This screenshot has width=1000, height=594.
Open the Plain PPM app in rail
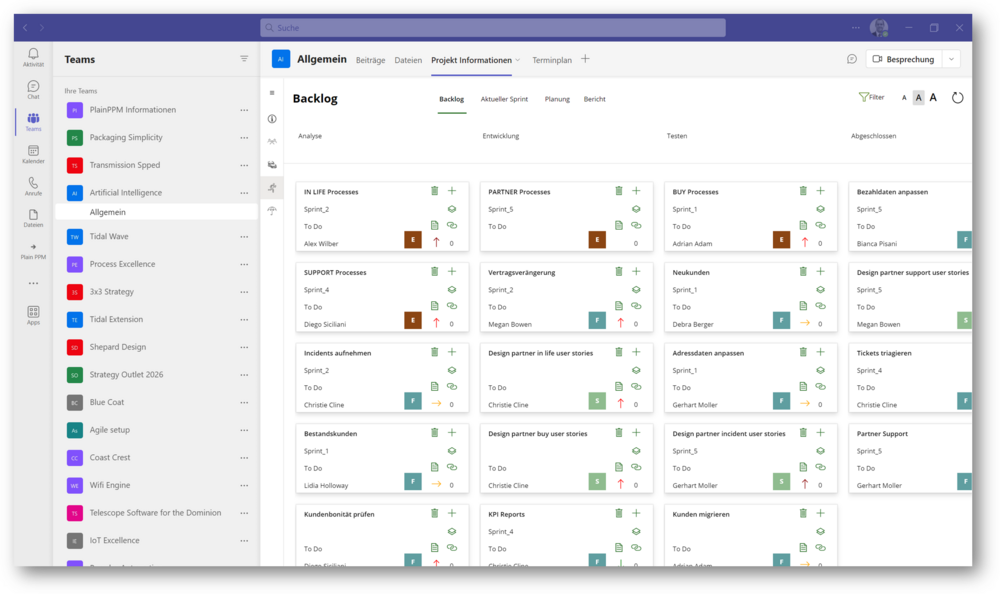coord(33,250)
